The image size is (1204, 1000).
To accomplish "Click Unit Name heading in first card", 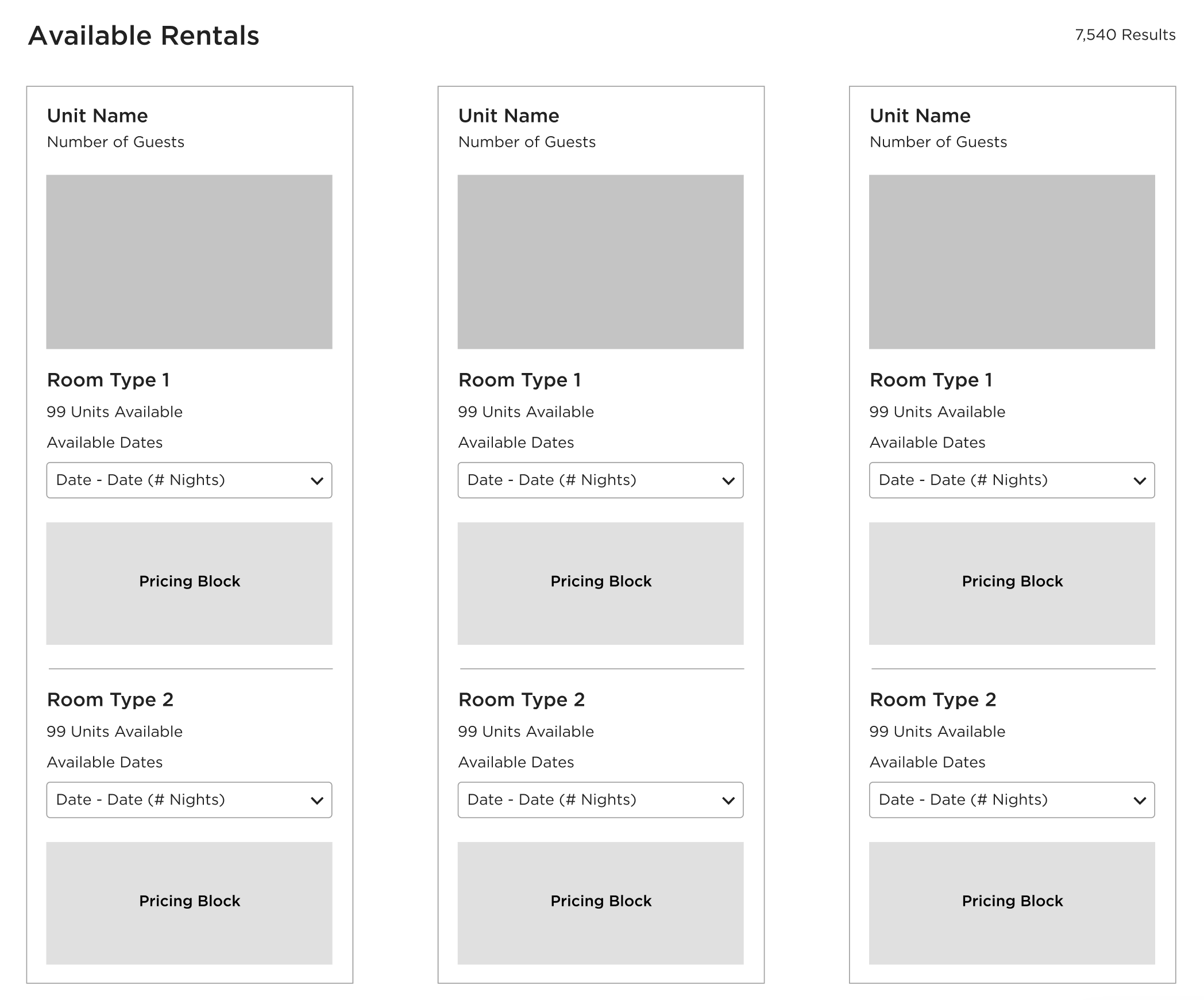I will click(97, 116).
